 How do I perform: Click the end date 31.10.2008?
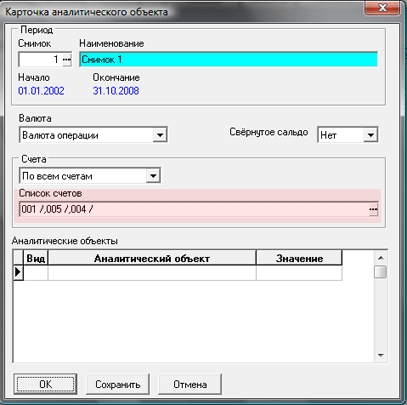[116, 91]
